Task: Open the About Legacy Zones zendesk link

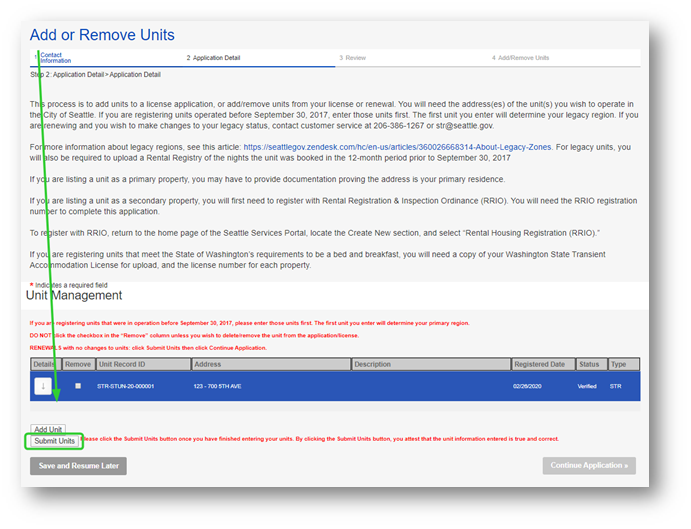Action: coord(397,147)
